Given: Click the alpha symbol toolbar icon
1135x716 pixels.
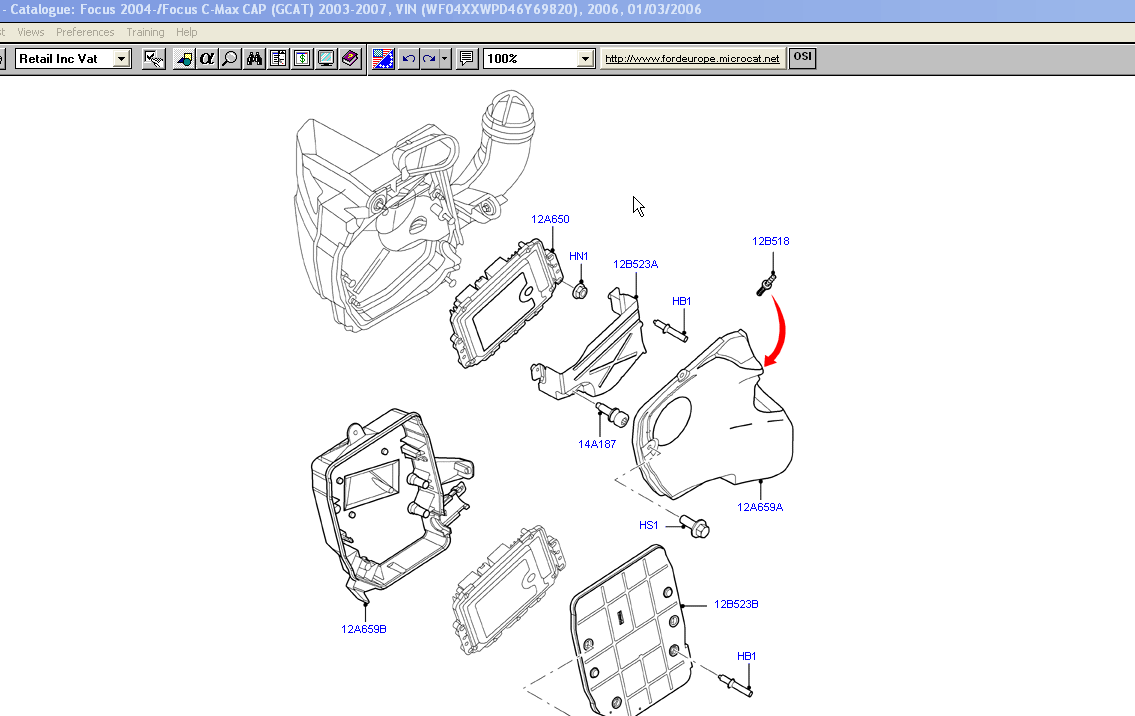Looking at the screenshot, I should click(x=207, y=59).
